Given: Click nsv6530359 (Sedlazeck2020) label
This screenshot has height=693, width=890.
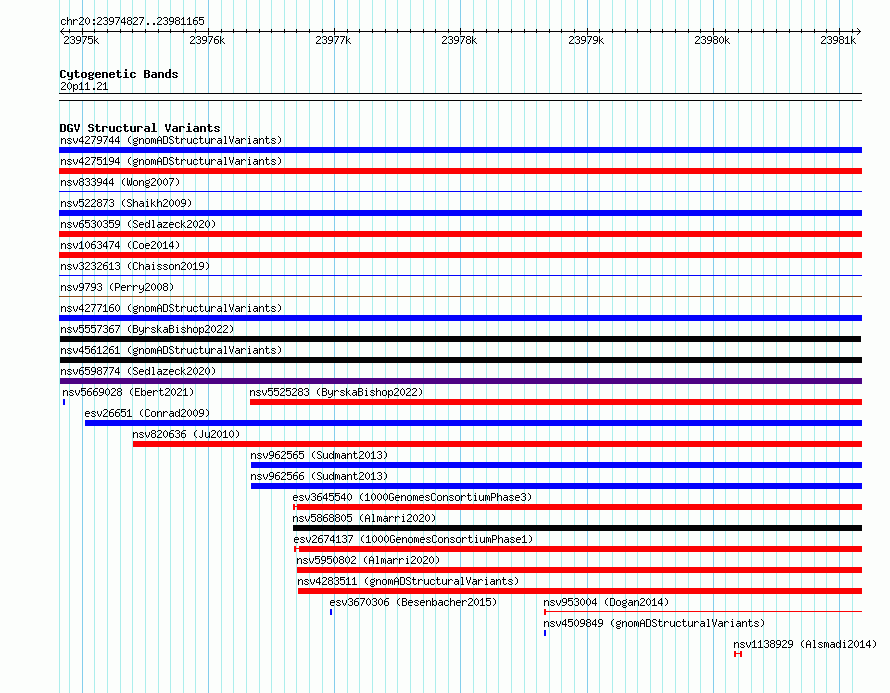Looking at the screenshot, I should [138, 224].
